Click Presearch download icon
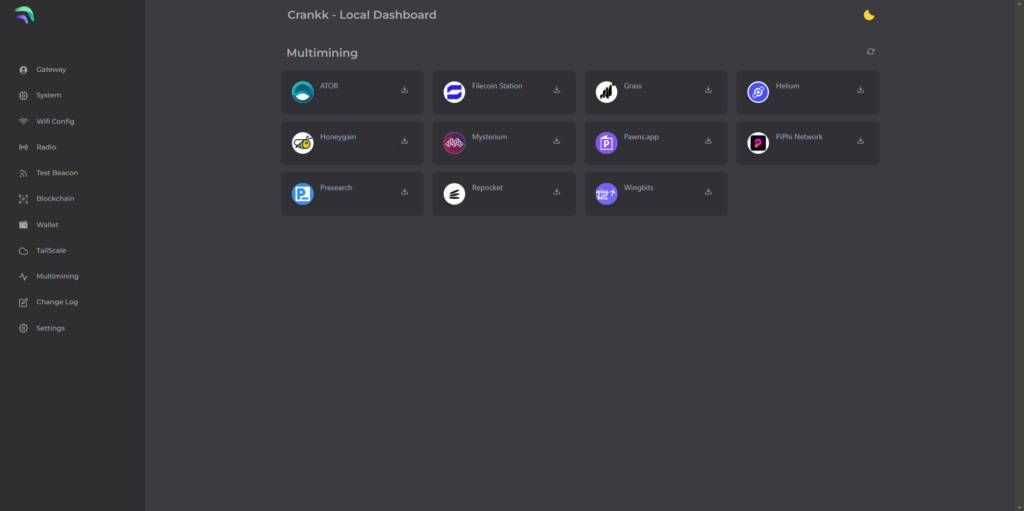Image resolution: width=1024 pixels, height=511 pixels. coord(404,191)
